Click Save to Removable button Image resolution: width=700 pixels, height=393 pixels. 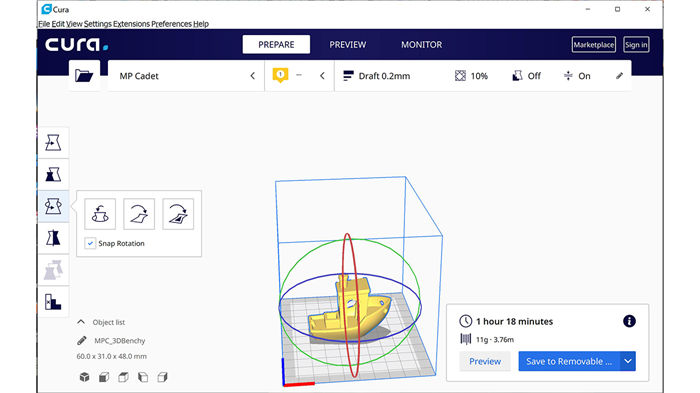[569, 361]
